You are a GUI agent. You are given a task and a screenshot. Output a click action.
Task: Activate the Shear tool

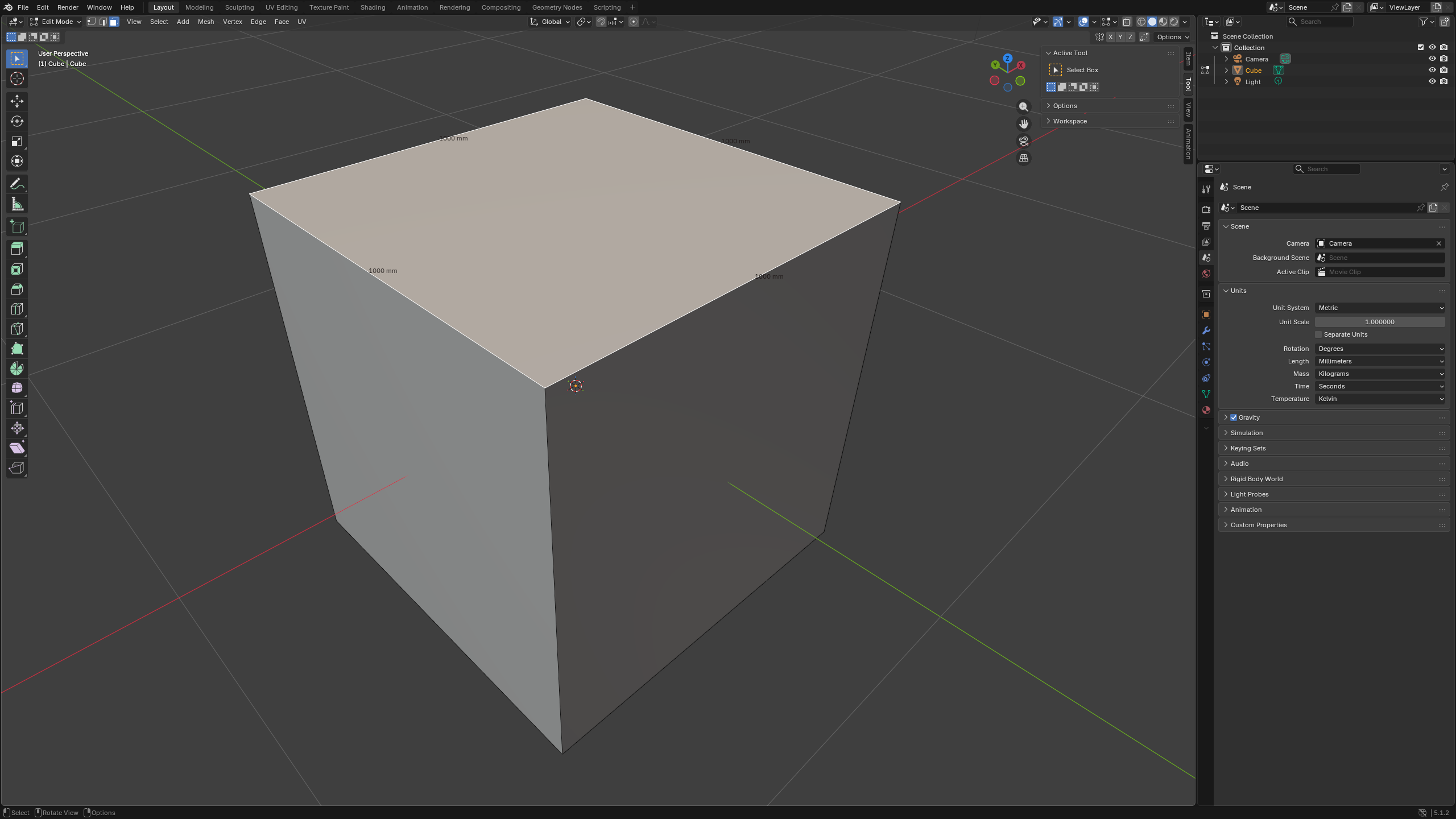click(x=16, y=448)
